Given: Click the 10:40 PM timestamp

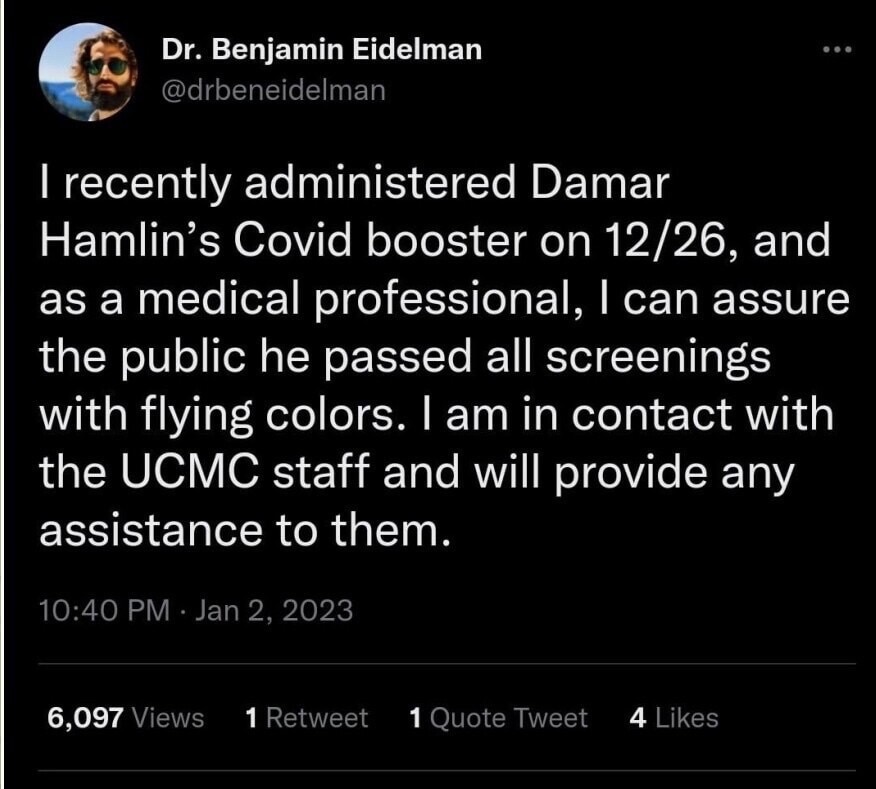Looking at the screenshot, I should click(104, 610).
